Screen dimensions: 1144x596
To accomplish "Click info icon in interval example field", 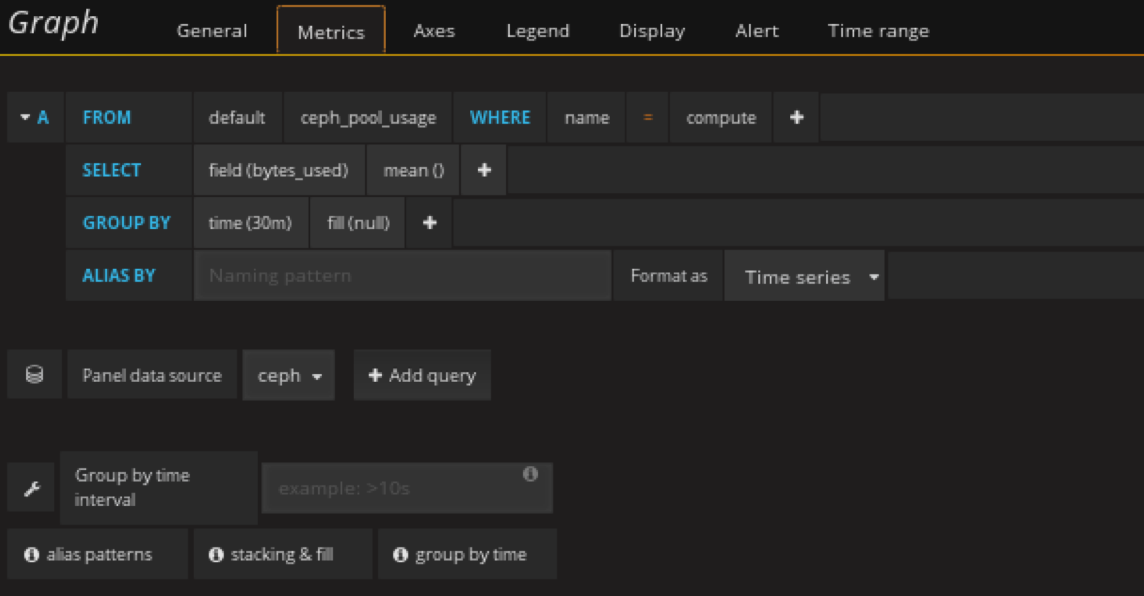I will (530, 474).
